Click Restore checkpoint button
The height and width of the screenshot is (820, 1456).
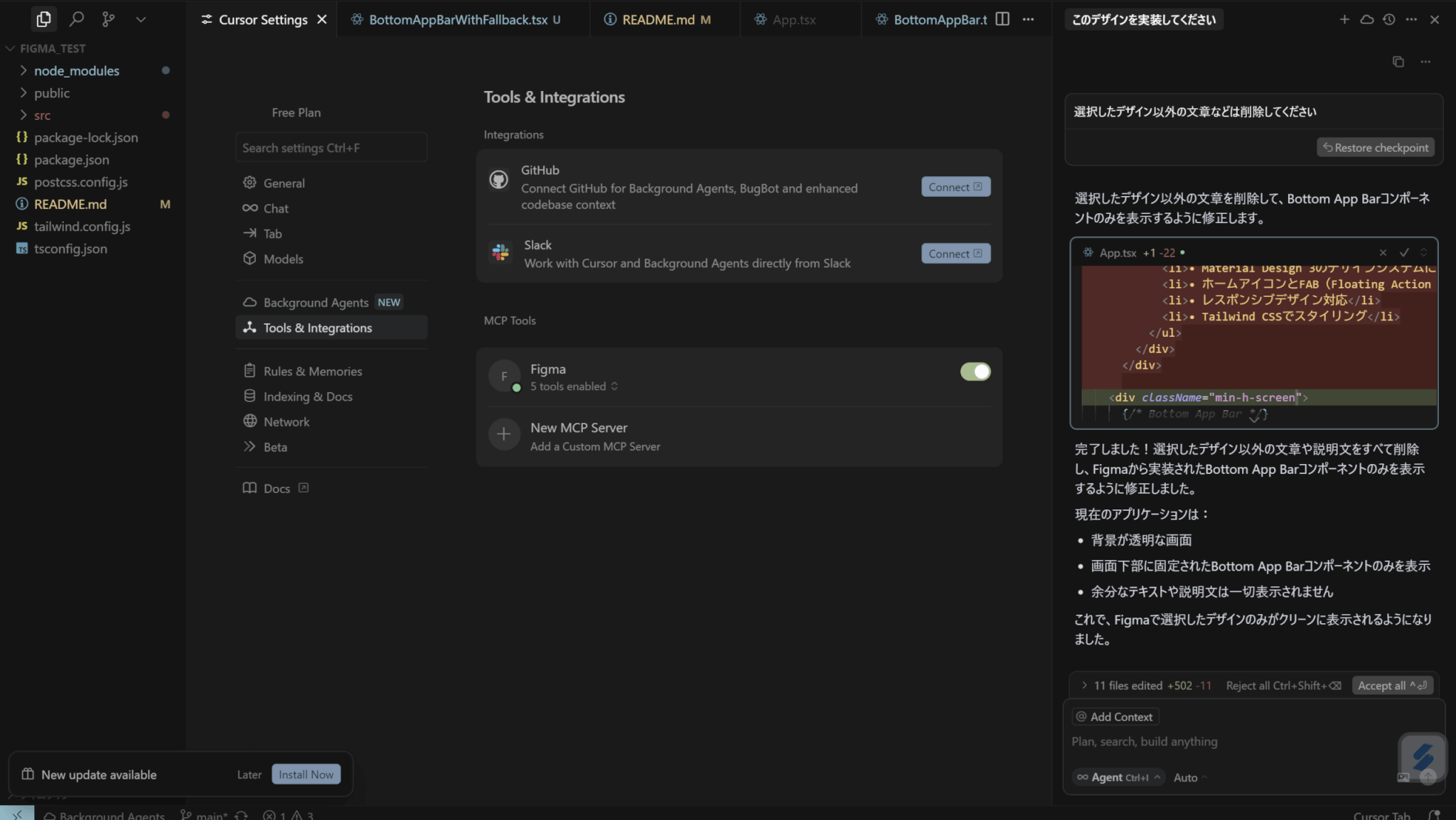1375,148
